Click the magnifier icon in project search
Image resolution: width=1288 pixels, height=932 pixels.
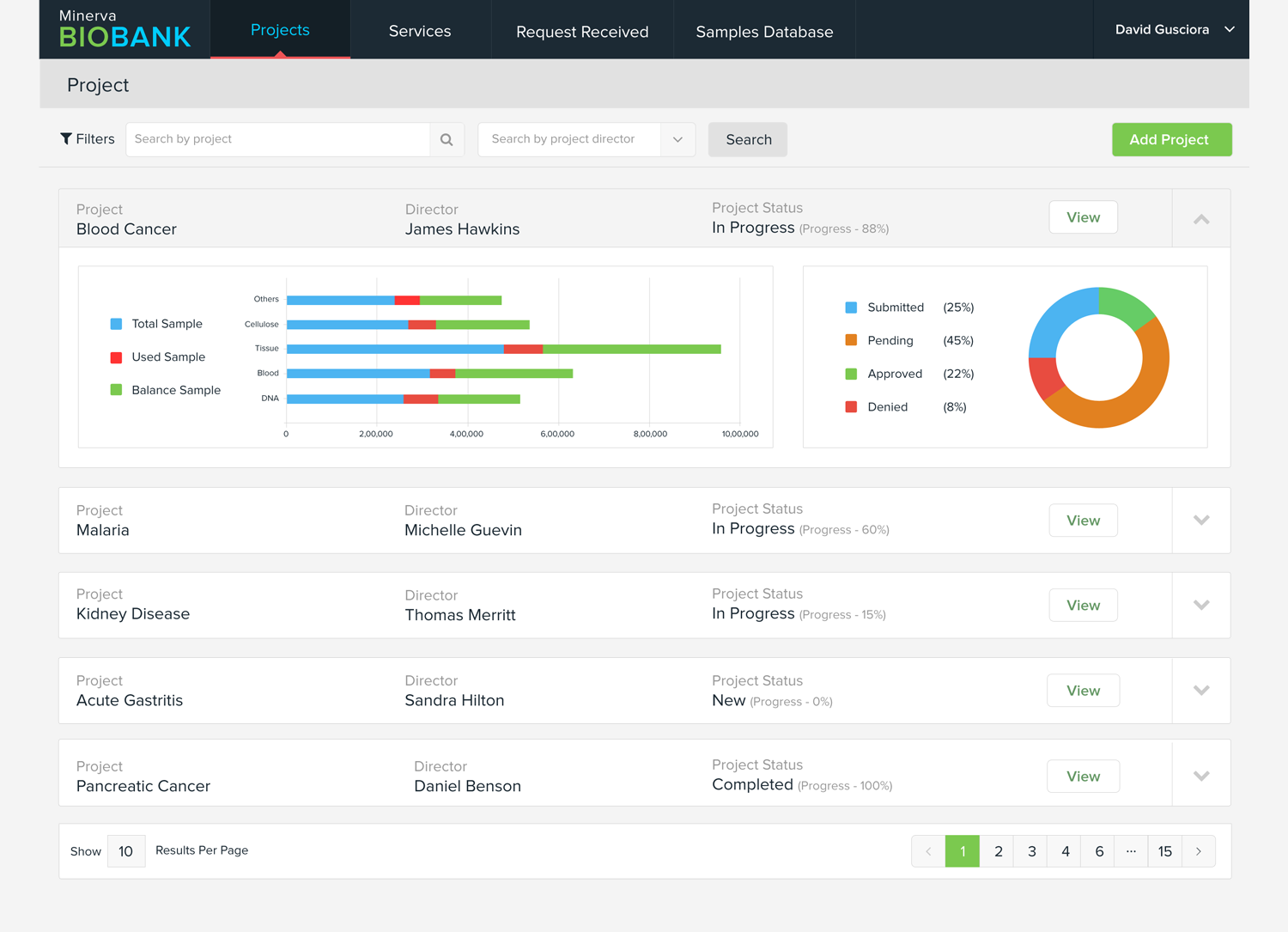(x=447, y=140)
